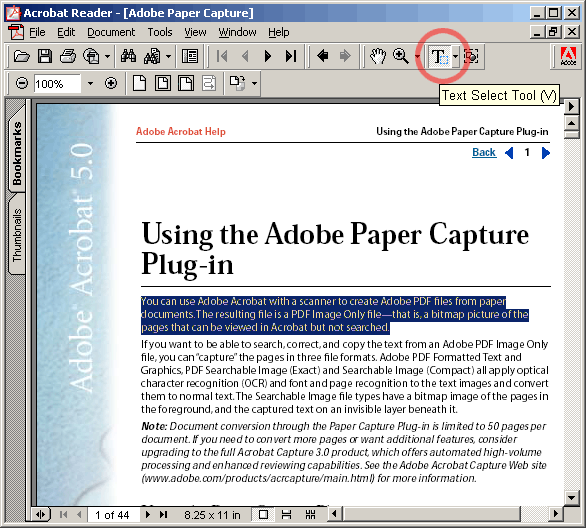This screenshot has width=586, height=528.
Task: Save a copy with floppy icon
Action: (x=44, y=57)
